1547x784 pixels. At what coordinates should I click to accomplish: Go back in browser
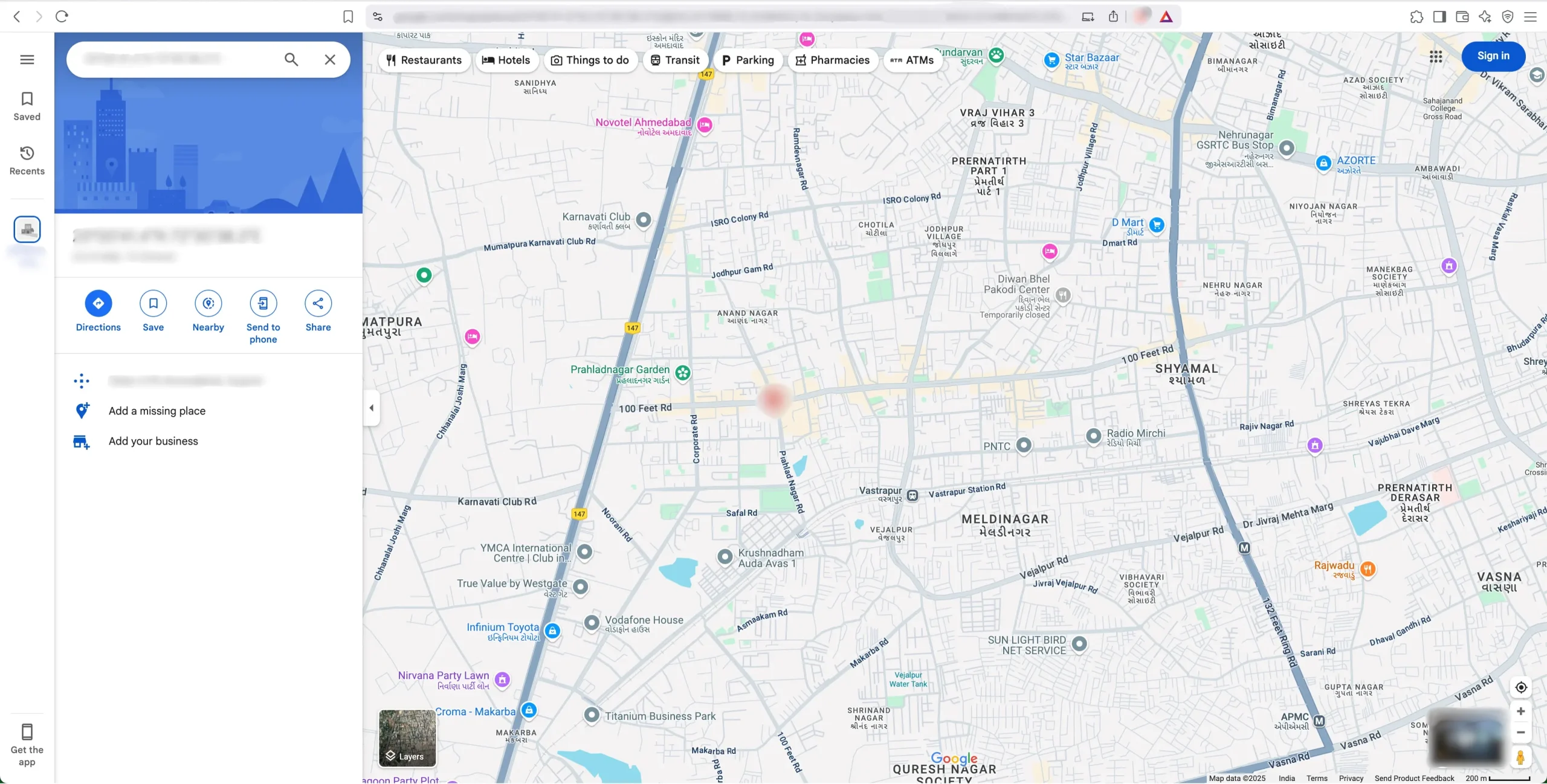[17, 16]
